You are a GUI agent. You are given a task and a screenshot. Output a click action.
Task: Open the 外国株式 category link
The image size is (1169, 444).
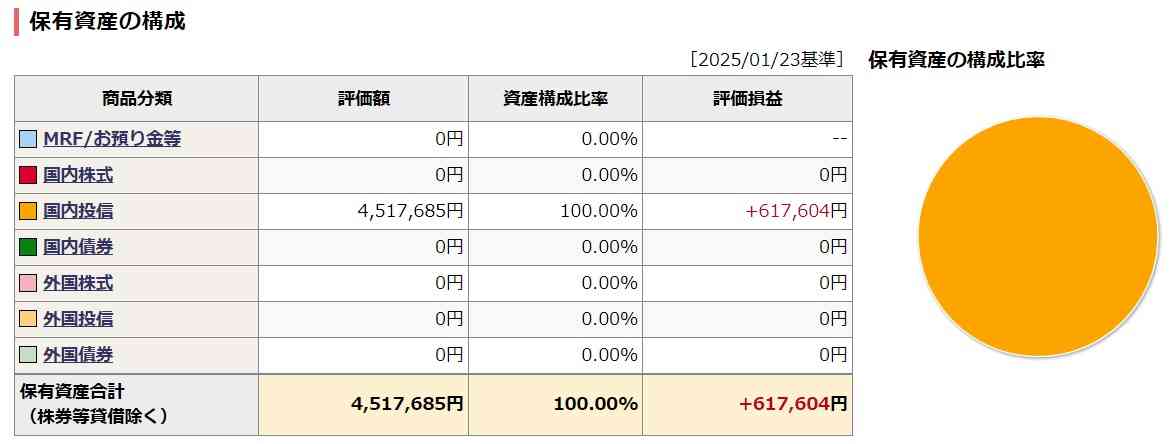(x=78, y=283)
